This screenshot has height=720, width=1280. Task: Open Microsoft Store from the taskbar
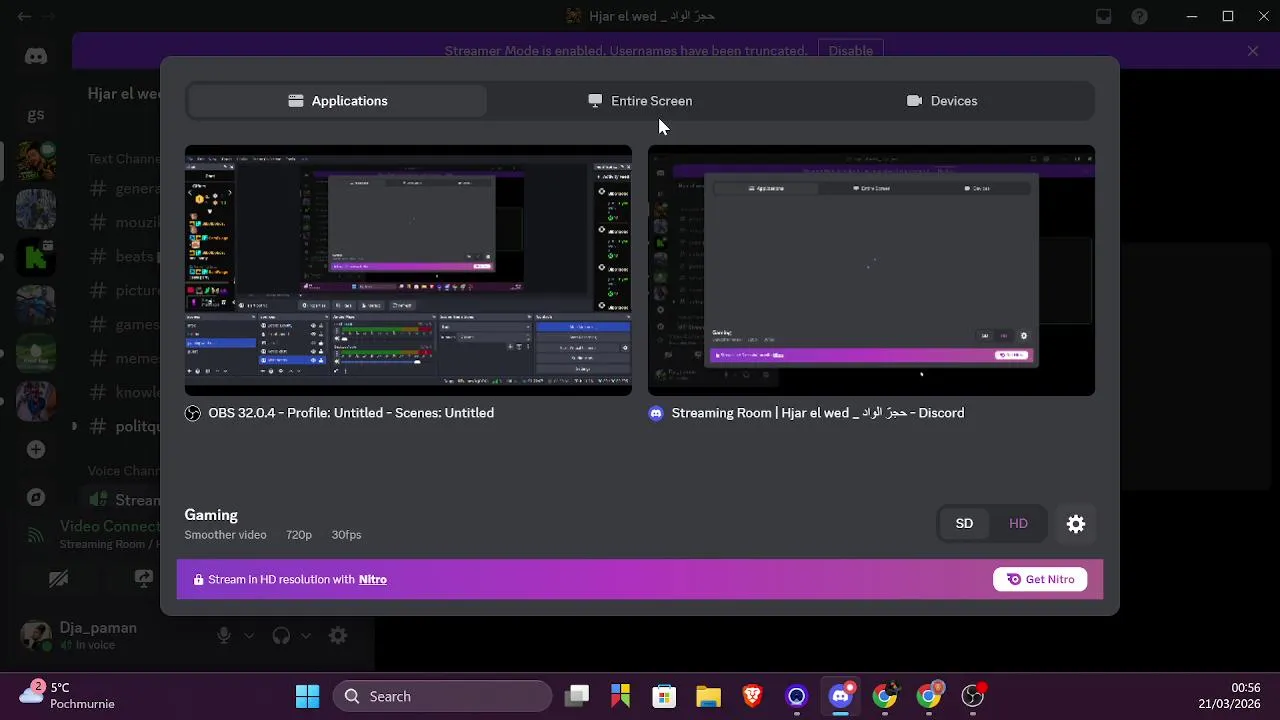(664, 696)
